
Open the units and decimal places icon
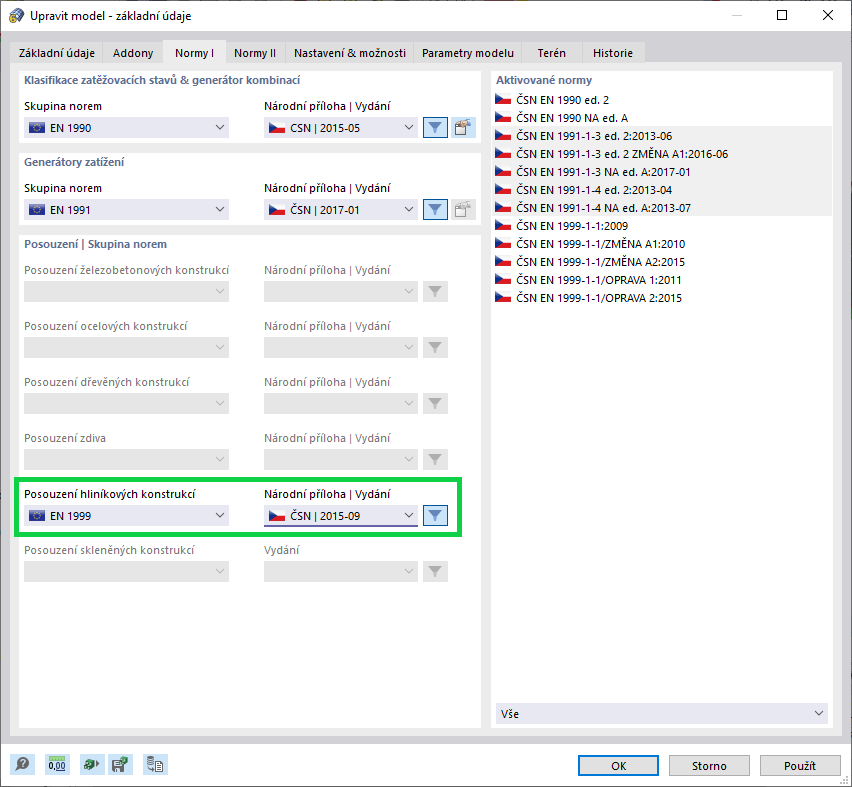(x=57, y=765)
